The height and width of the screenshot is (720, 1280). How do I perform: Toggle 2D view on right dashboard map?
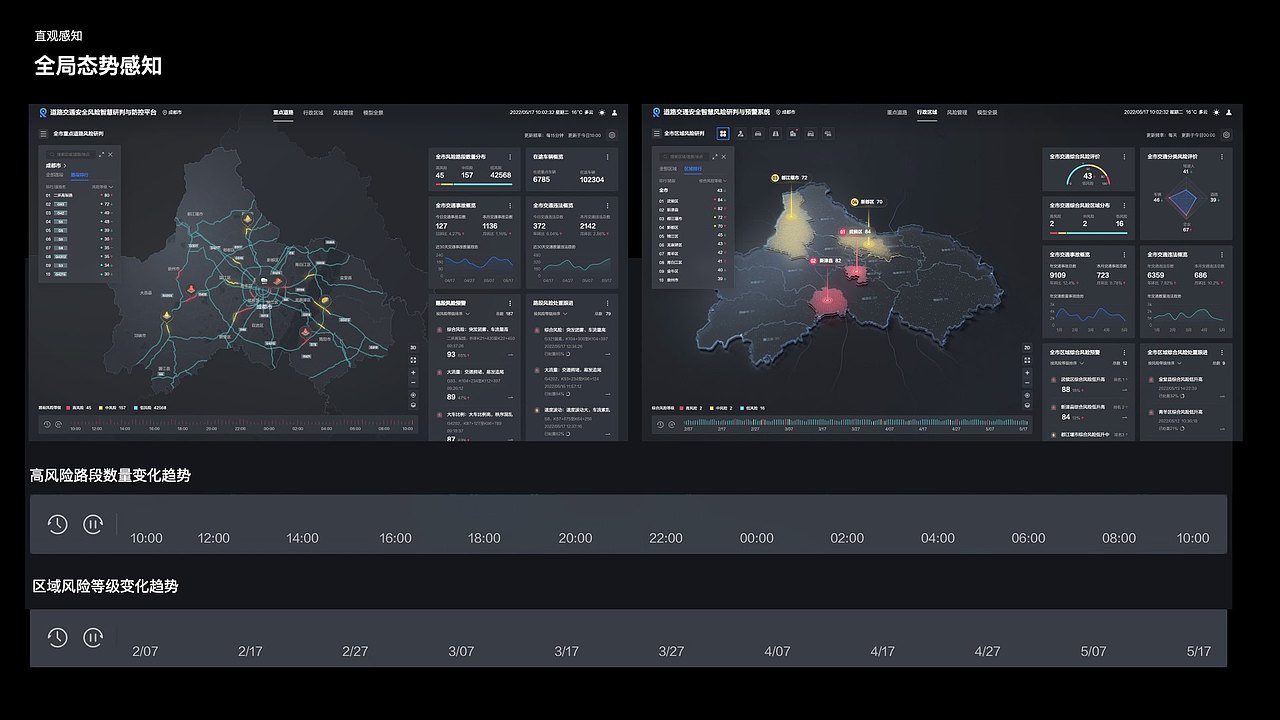pyautogui.click(x=1027, y=348)
